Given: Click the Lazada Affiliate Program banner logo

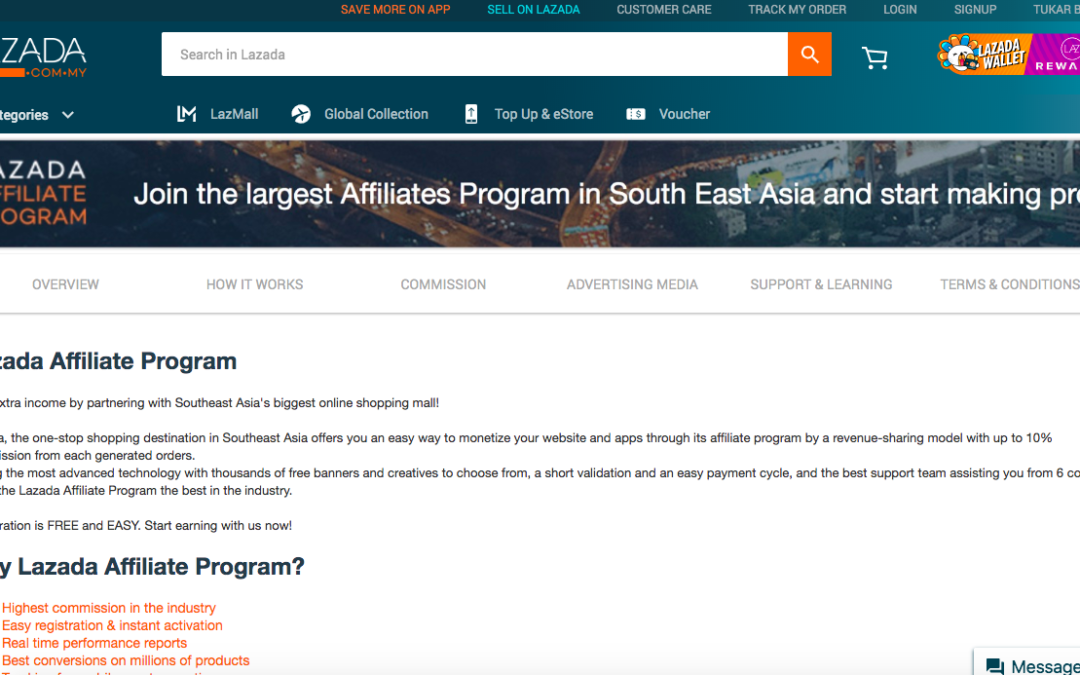Looking at the screenshot, I should [x=43, y=193].
